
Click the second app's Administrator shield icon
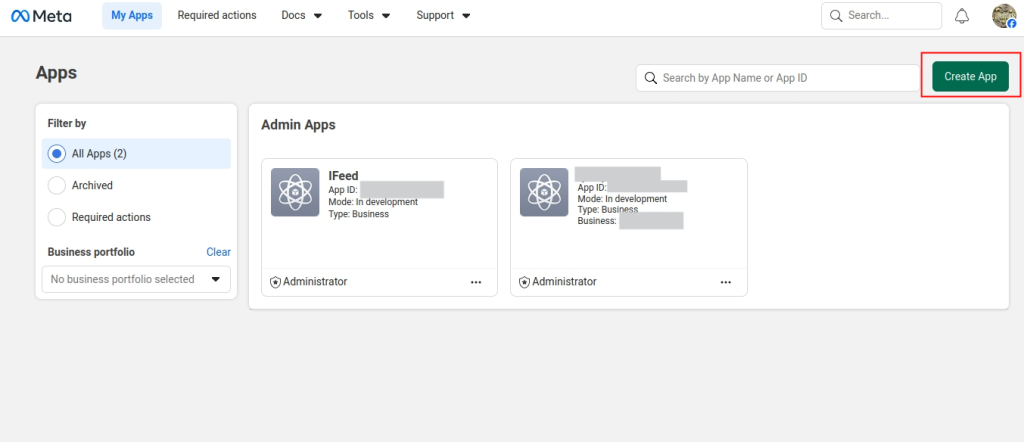(524, 282)
